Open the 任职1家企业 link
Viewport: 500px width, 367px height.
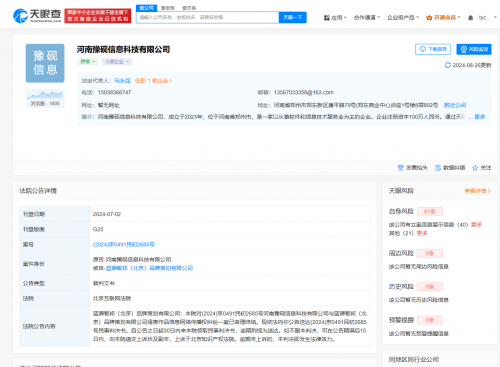coord(153,81)
